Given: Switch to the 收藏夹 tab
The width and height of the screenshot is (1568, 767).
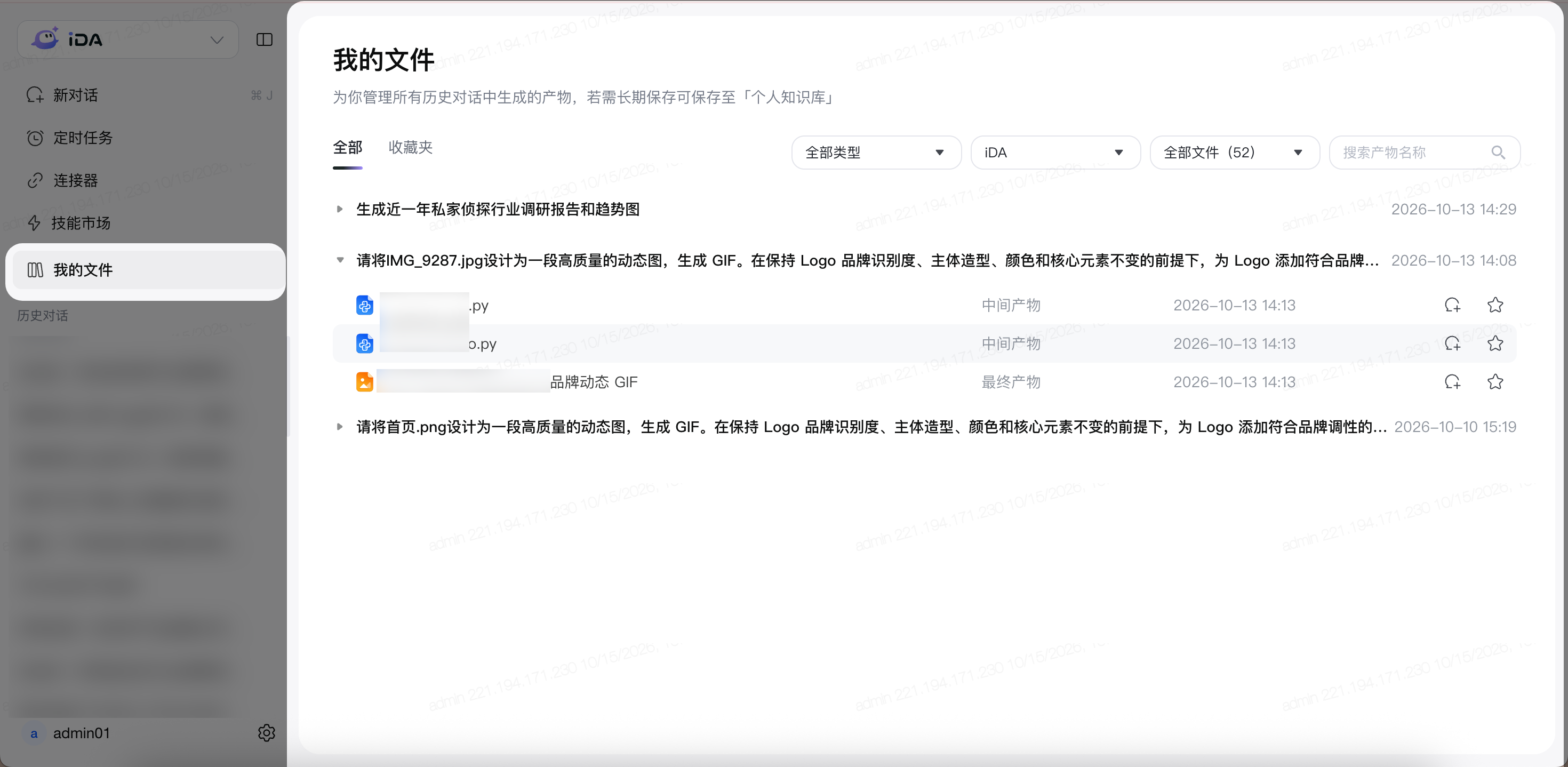Looking at the screenshot, I should (x=410, y=147).
